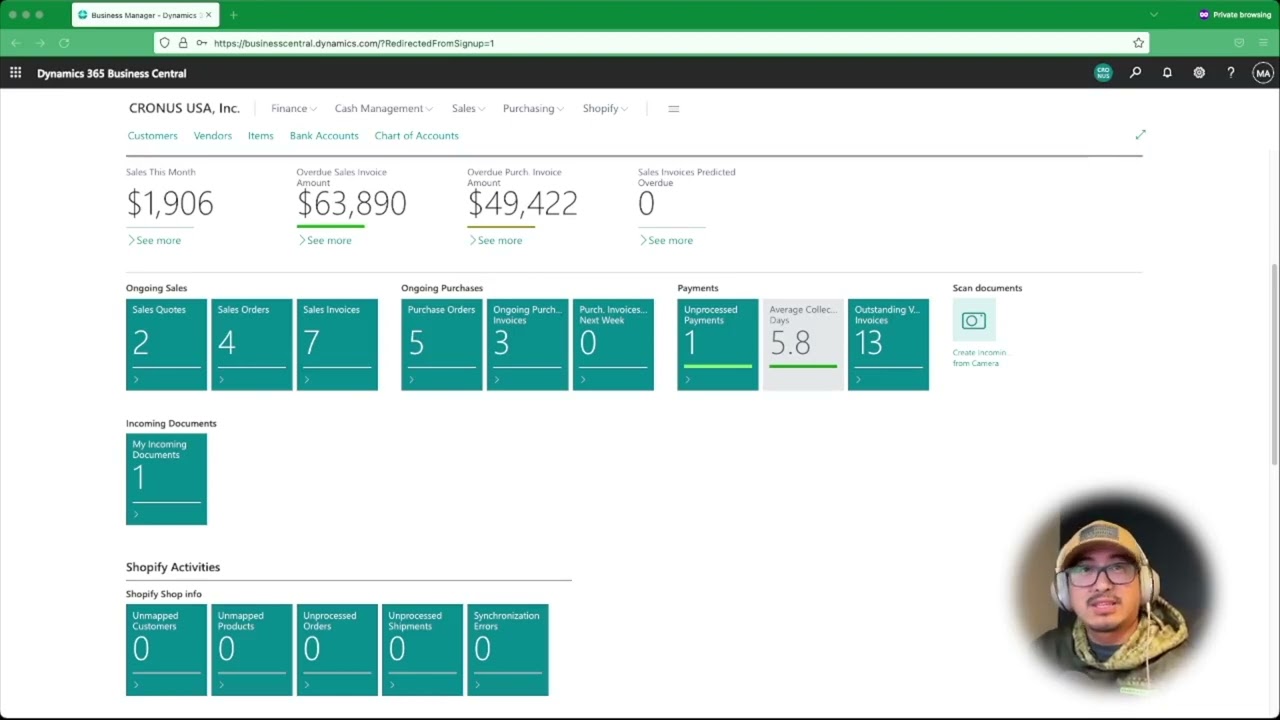Viewport: 1280px width, 720px height.
Task: Click the Shopify Activities heading
Action: point(173,567)
